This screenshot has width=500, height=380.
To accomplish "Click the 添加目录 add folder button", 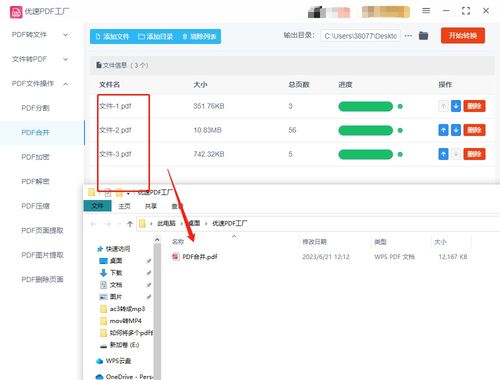I will (155, 36).
